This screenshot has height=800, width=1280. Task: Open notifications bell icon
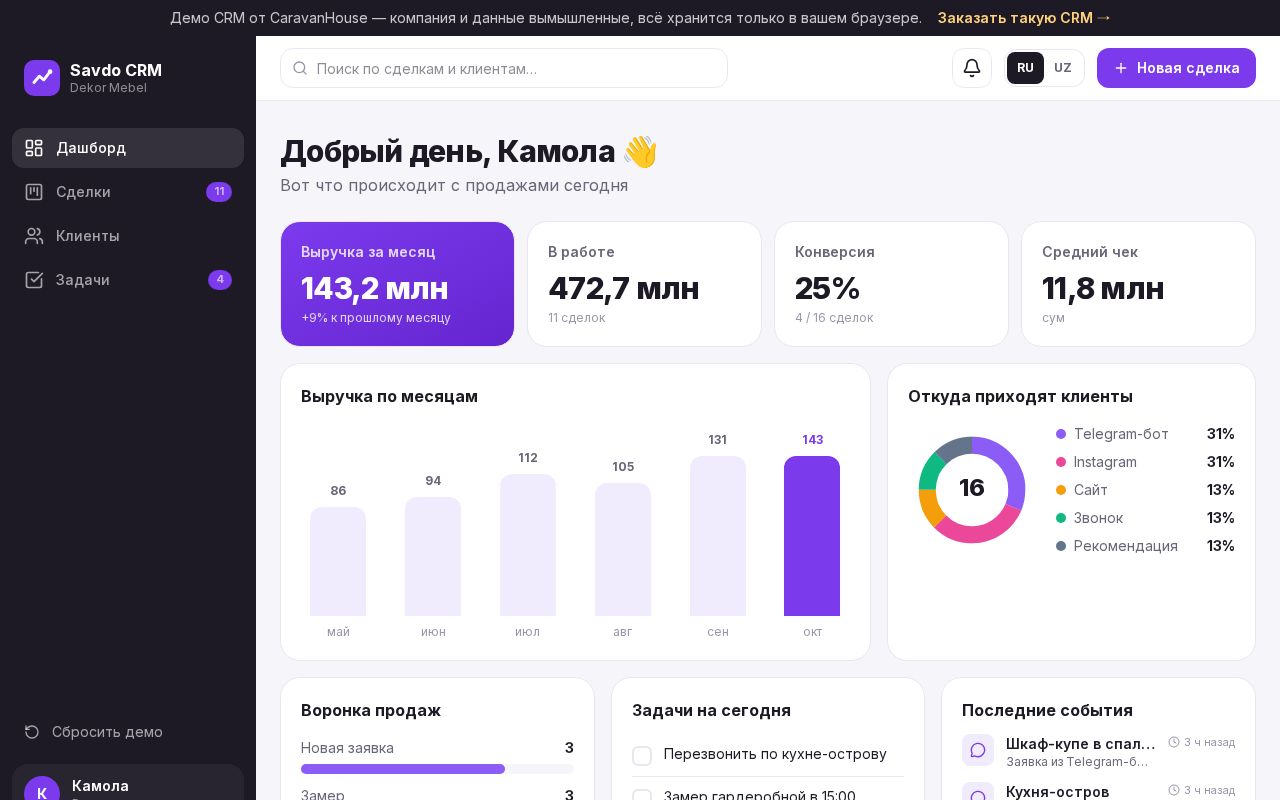pos(972,68)
